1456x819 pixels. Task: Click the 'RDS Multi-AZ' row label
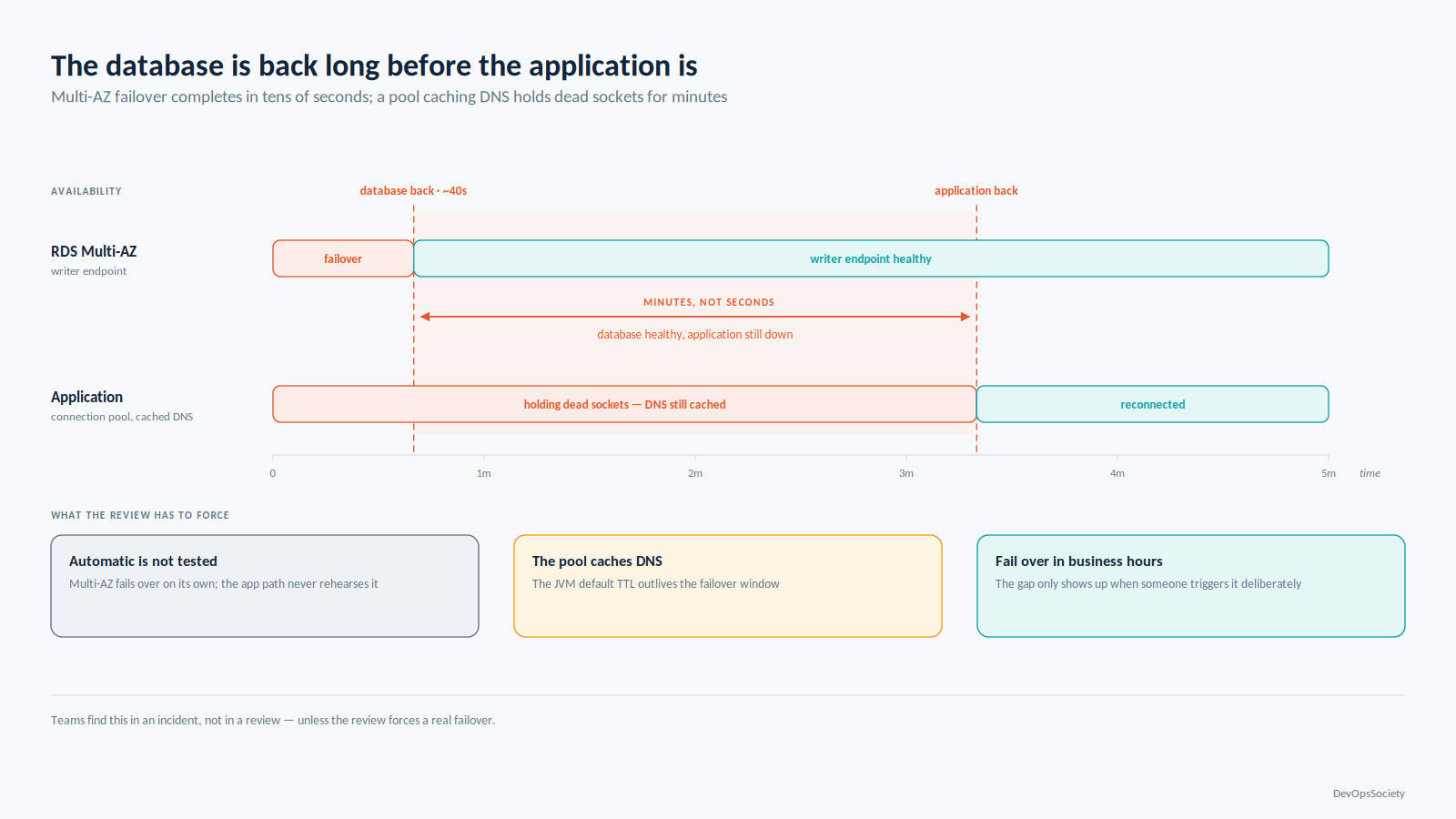tap(94, 251)
